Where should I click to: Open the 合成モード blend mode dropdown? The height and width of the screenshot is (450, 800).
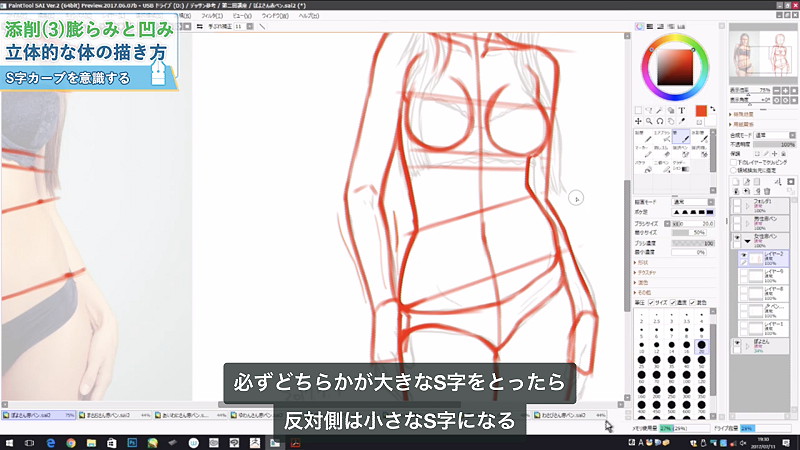click(x=775, y=135)
